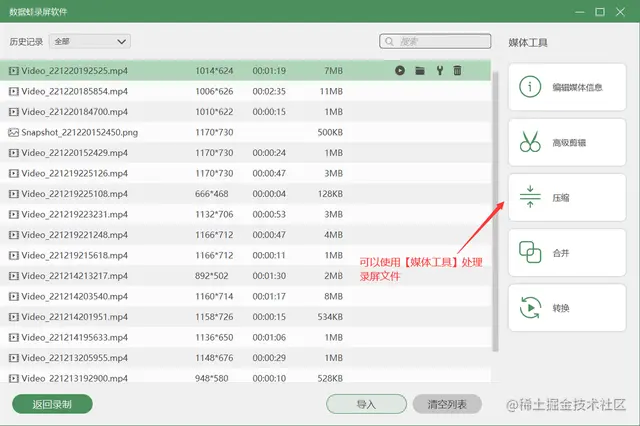Select Video_221220185854.mp4 row
This screenshot has width=640, height=426.
point(245,91)
